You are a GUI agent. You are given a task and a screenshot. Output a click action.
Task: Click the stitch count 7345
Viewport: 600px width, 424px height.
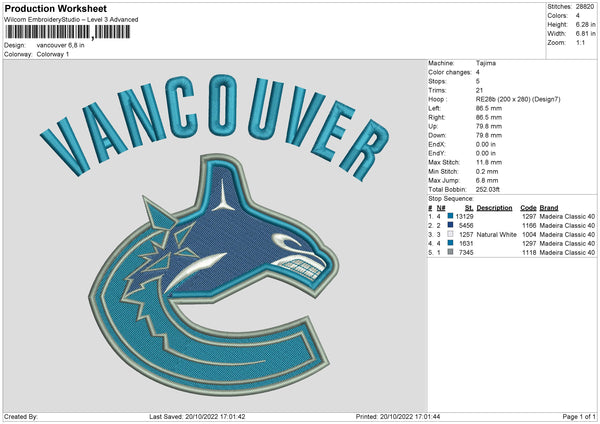pos(466,253)
